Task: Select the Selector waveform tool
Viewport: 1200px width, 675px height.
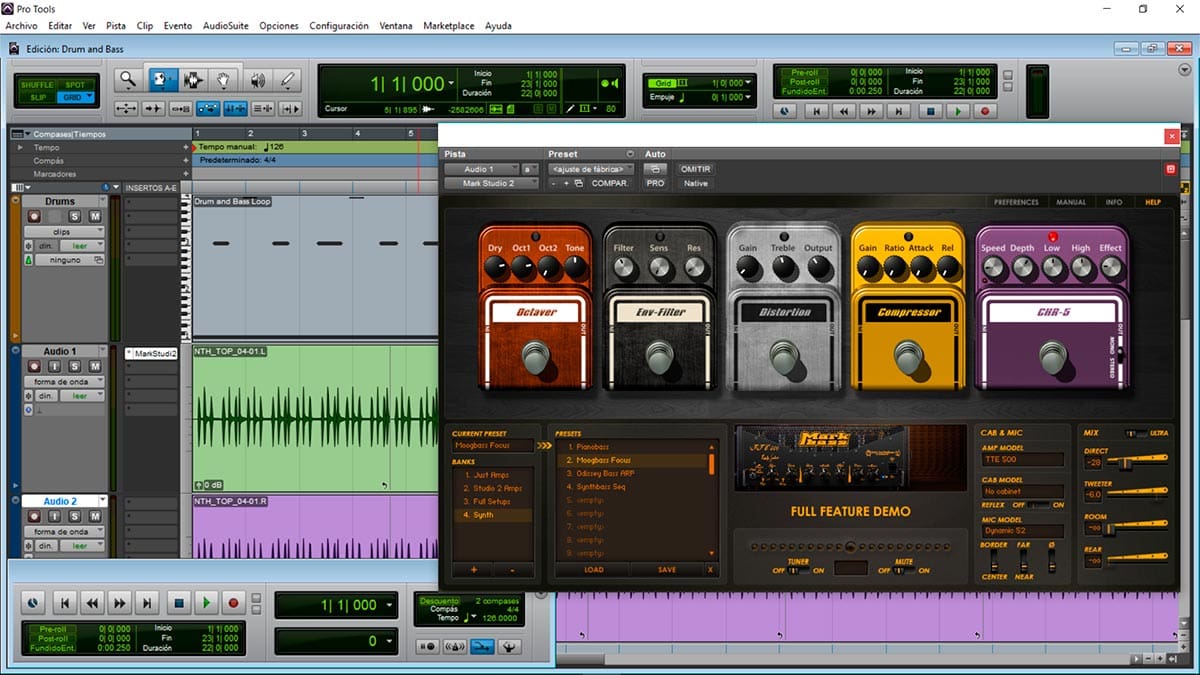Action: 192,81
